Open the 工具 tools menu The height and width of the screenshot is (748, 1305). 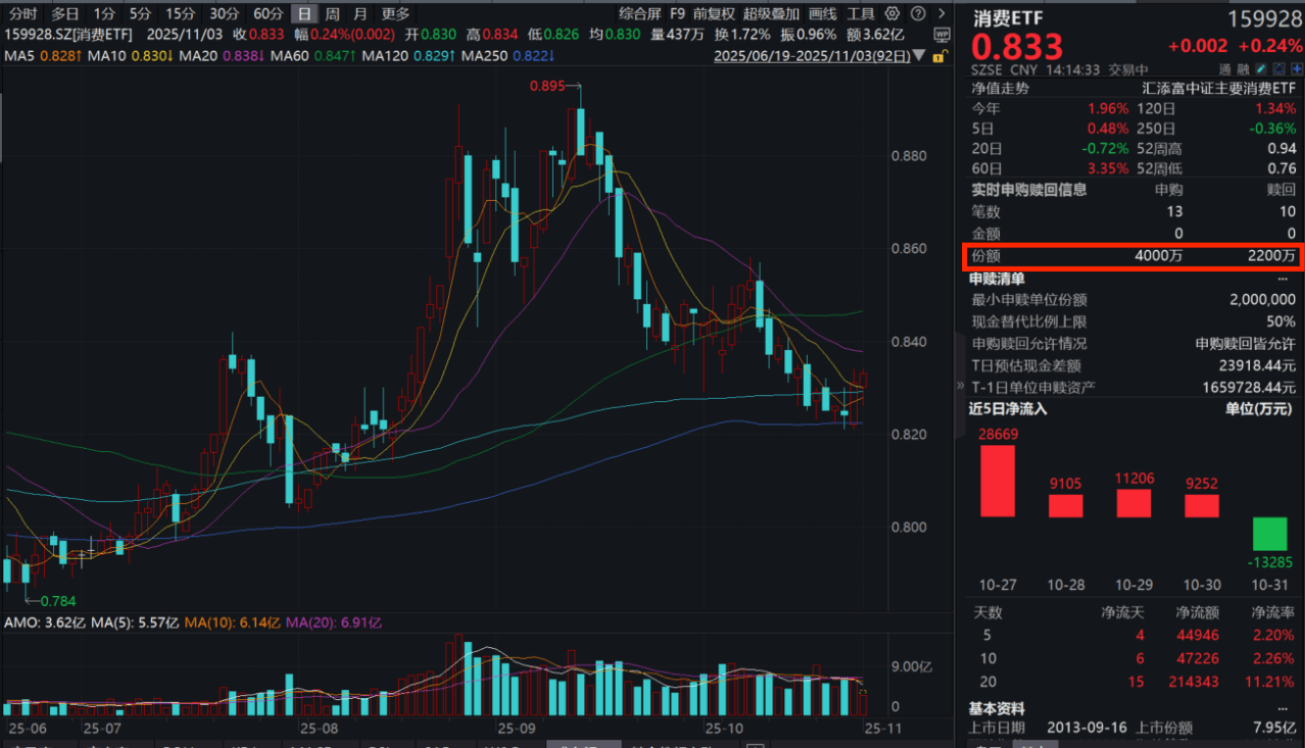pyautogui.click(x=859, y=14)
